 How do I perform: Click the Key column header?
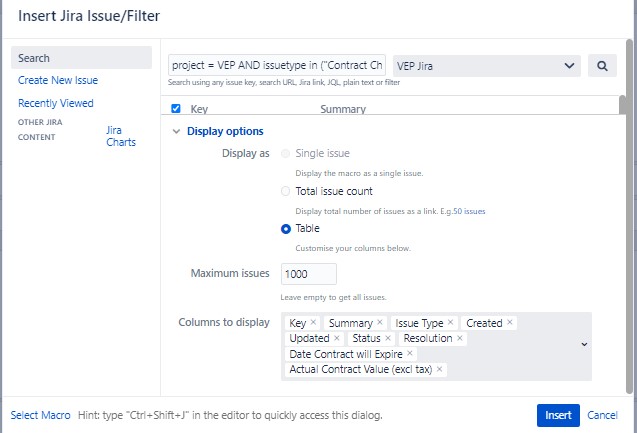(199, 109)
